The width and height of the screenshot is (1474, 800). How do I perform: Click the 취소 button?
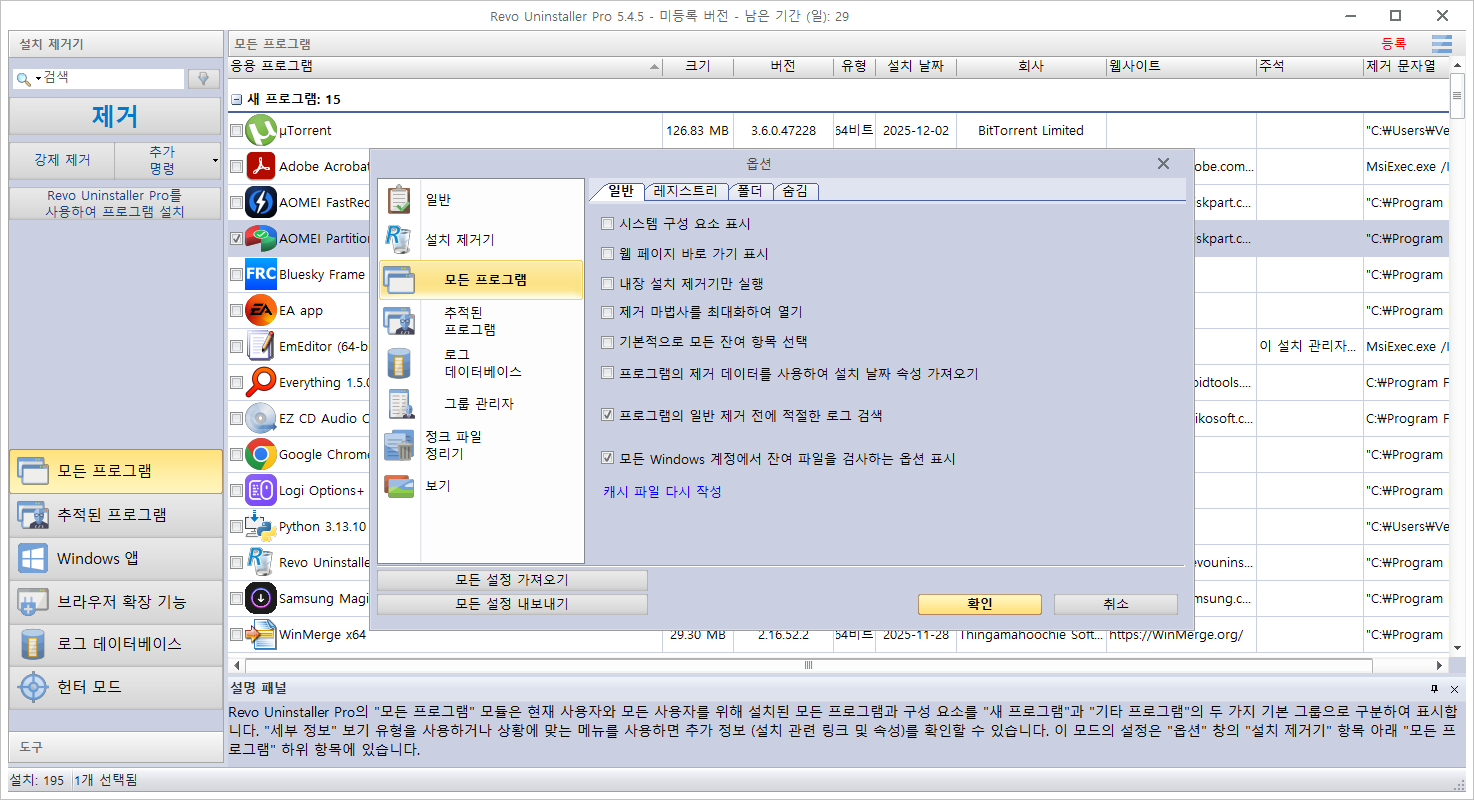pos(1116,604)
